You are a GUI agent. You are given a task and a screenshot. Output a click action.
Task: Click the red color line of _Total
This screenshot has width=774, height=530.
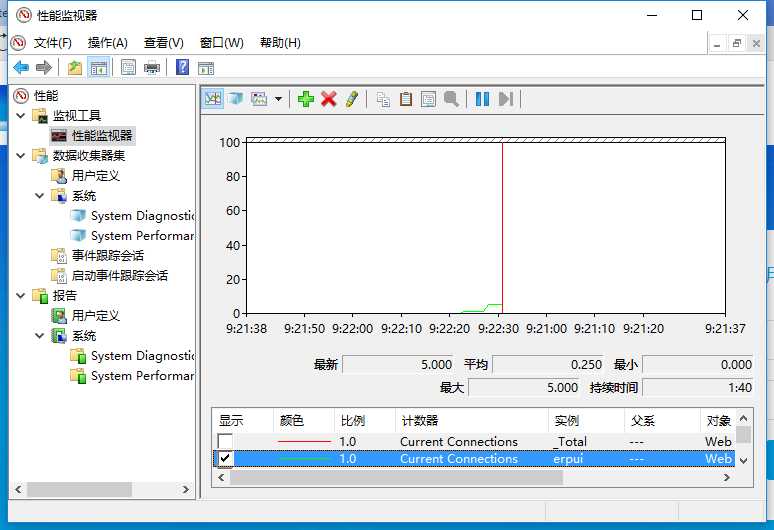tap(304, 442)
